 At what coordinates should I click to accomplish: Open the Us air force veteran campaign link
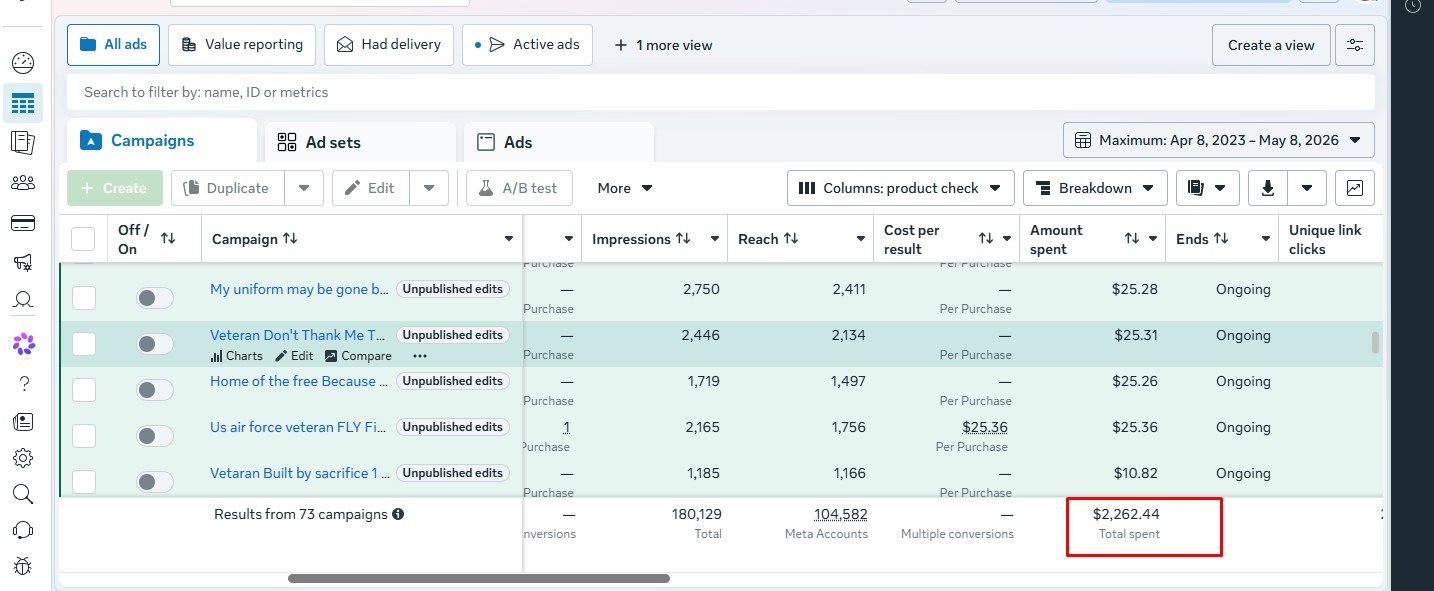299,427
